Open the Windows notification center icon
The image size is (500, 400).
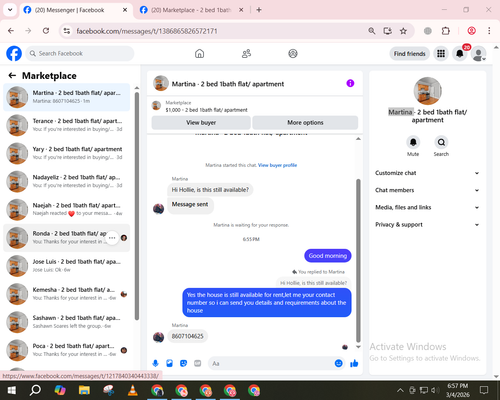tap(484, 390)
